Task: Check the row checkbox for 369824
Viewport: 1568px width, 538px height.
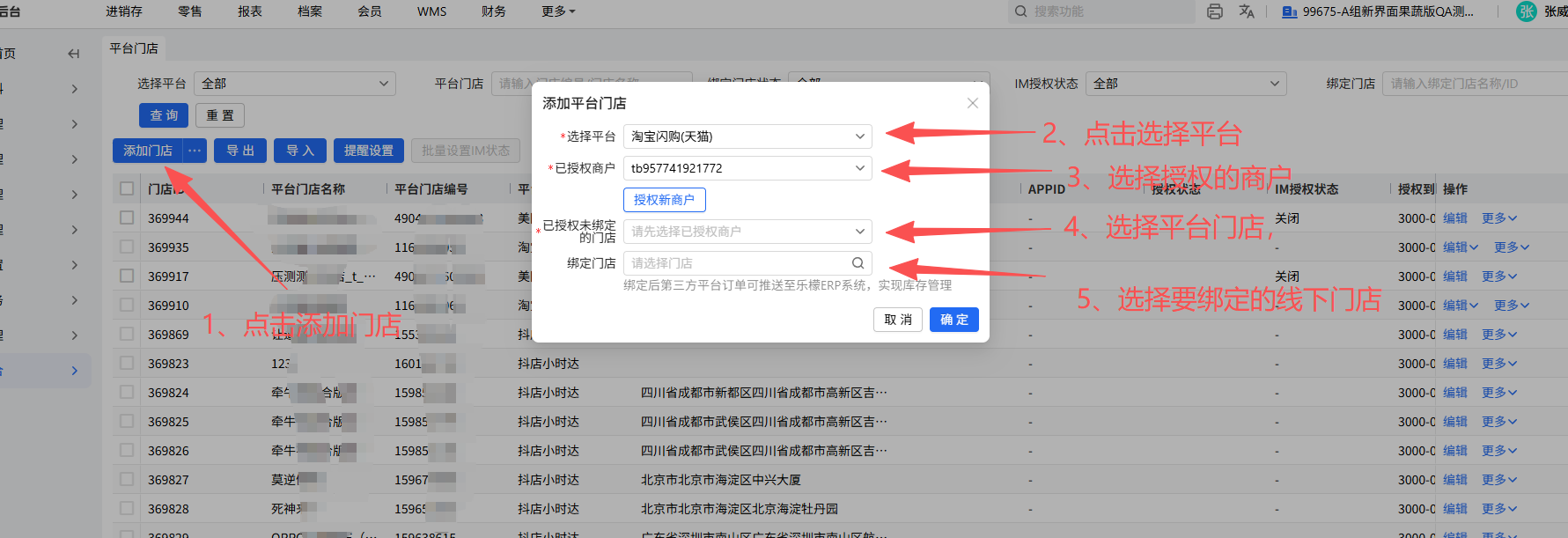Action: pyautogui.click(x=127, y=392)
